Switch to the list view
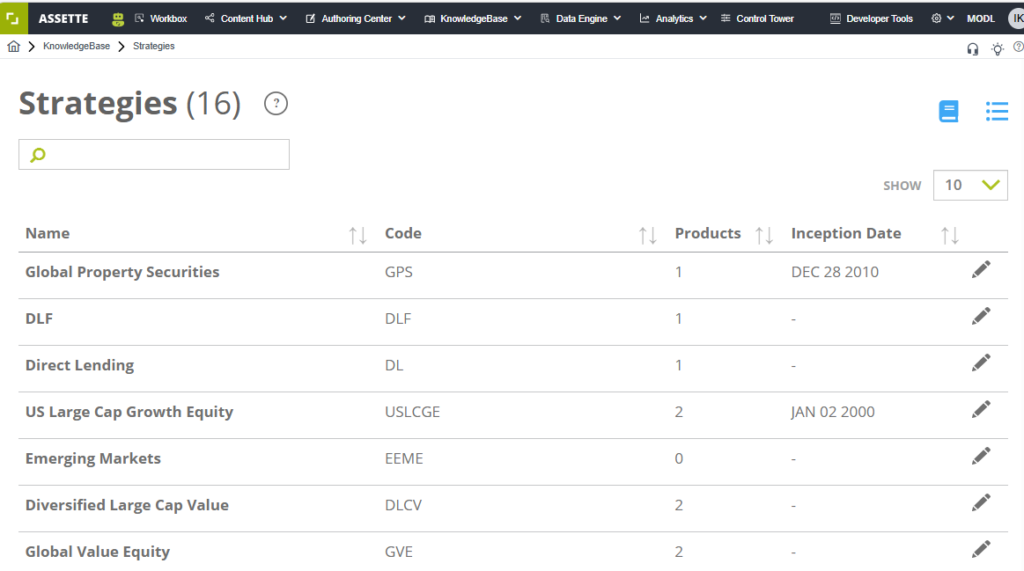Viewport: 1024px width, 571px height. 996,111
